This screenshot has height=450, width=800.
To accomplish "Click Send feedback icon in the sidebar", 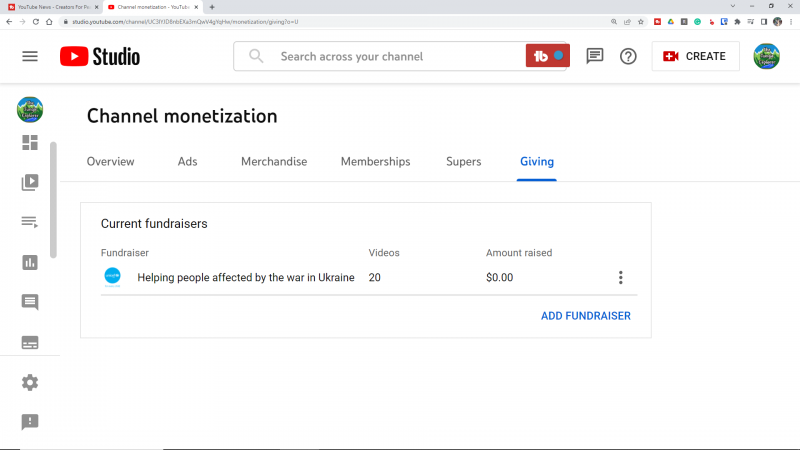I will (x=30, y=422).
